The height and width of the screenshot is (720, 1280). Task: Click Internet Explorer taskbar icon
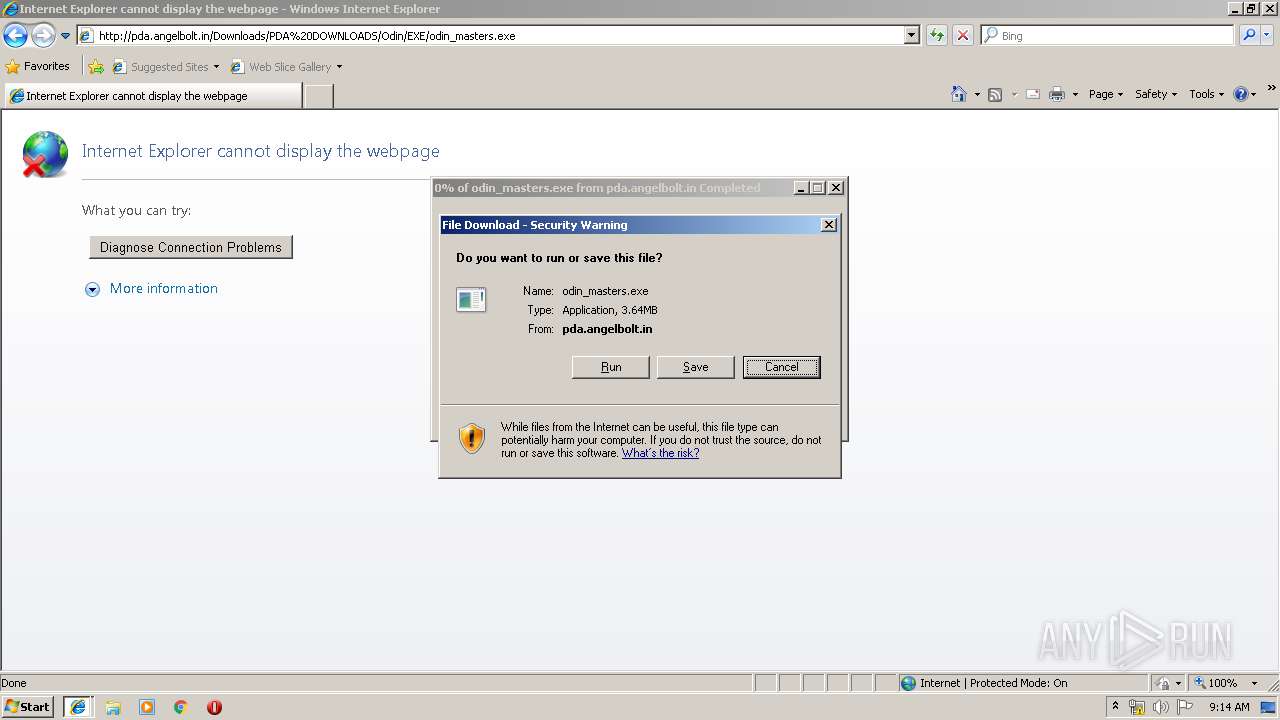[x=78, y=707]
